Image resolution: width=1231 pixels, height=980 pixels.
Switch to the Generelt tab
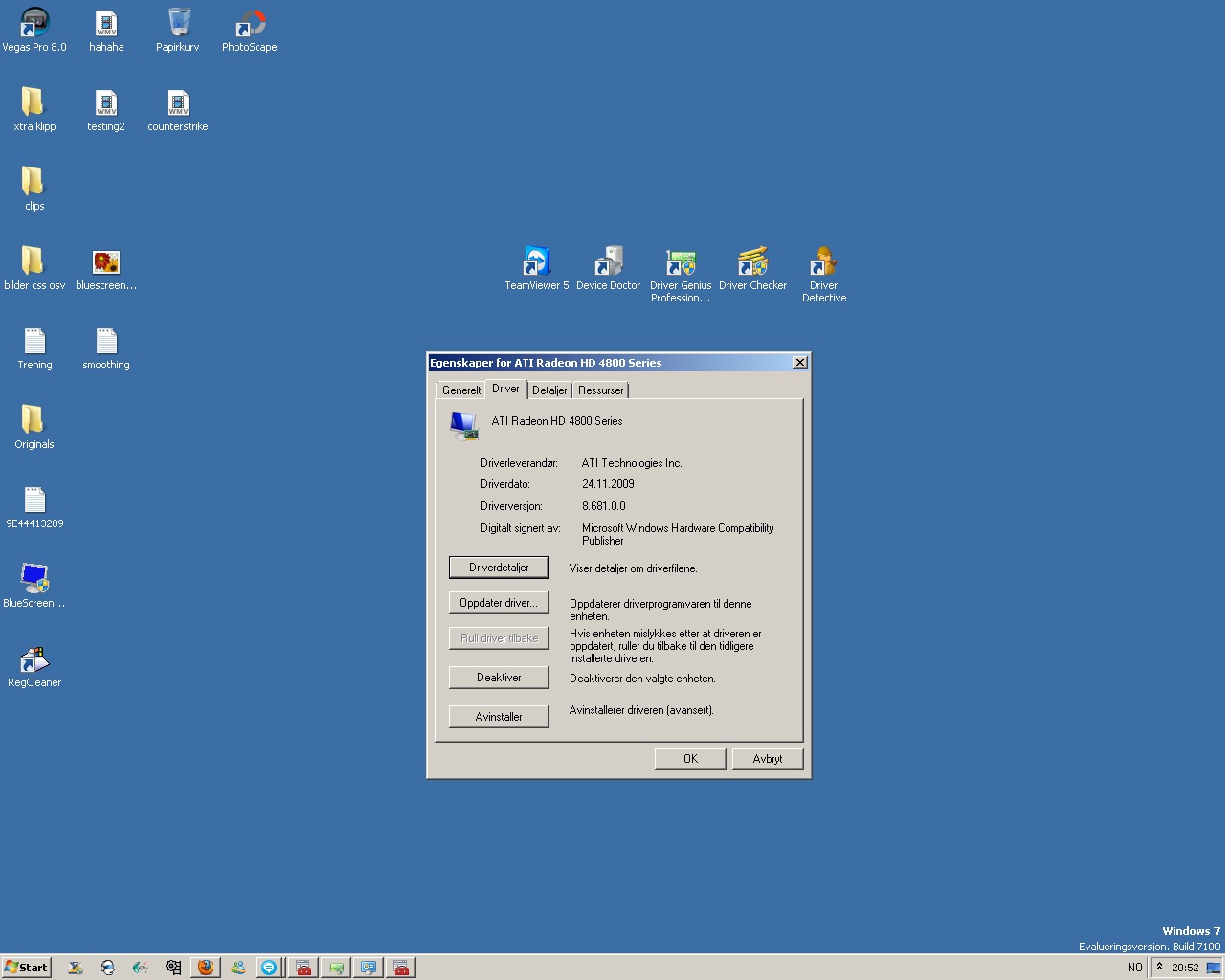pyautogui.click(x=461, y=390)
